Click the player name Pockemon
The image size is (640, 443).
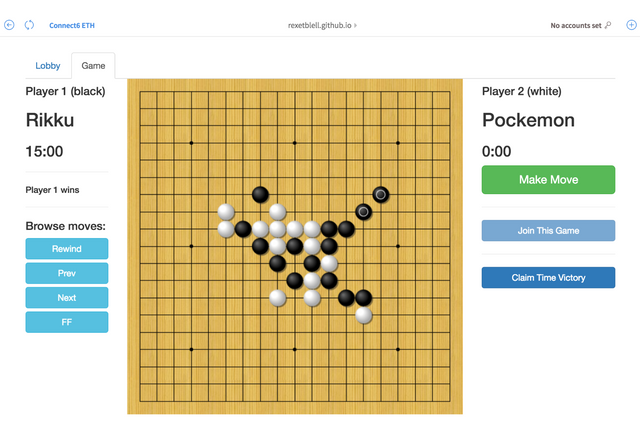click(x=528, y=120)
